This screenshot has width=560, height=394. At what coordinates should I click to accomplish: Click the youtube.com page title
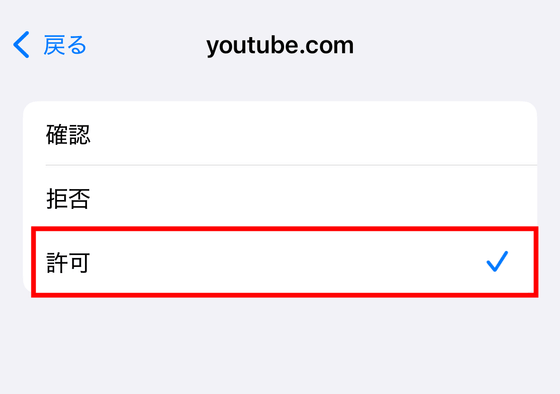tap(280, 45)
